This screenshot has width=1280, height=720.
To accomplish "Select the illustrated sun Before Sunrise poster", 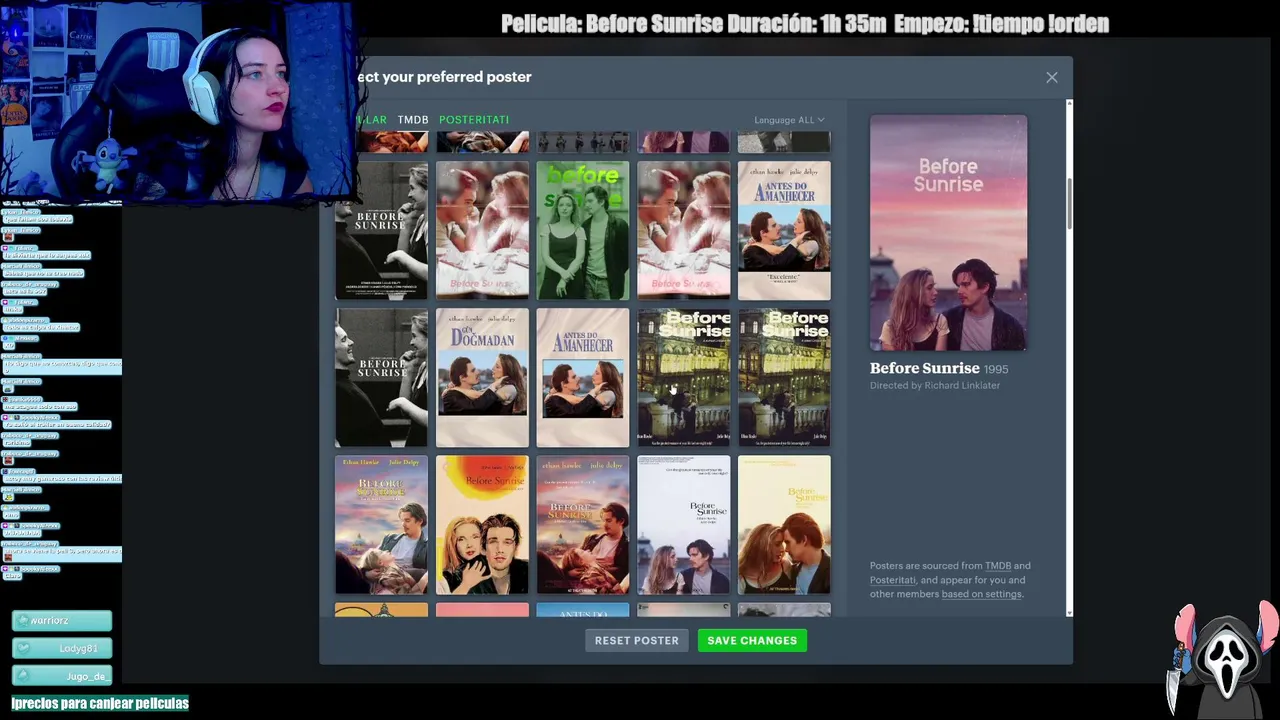I will pos(482,525).
